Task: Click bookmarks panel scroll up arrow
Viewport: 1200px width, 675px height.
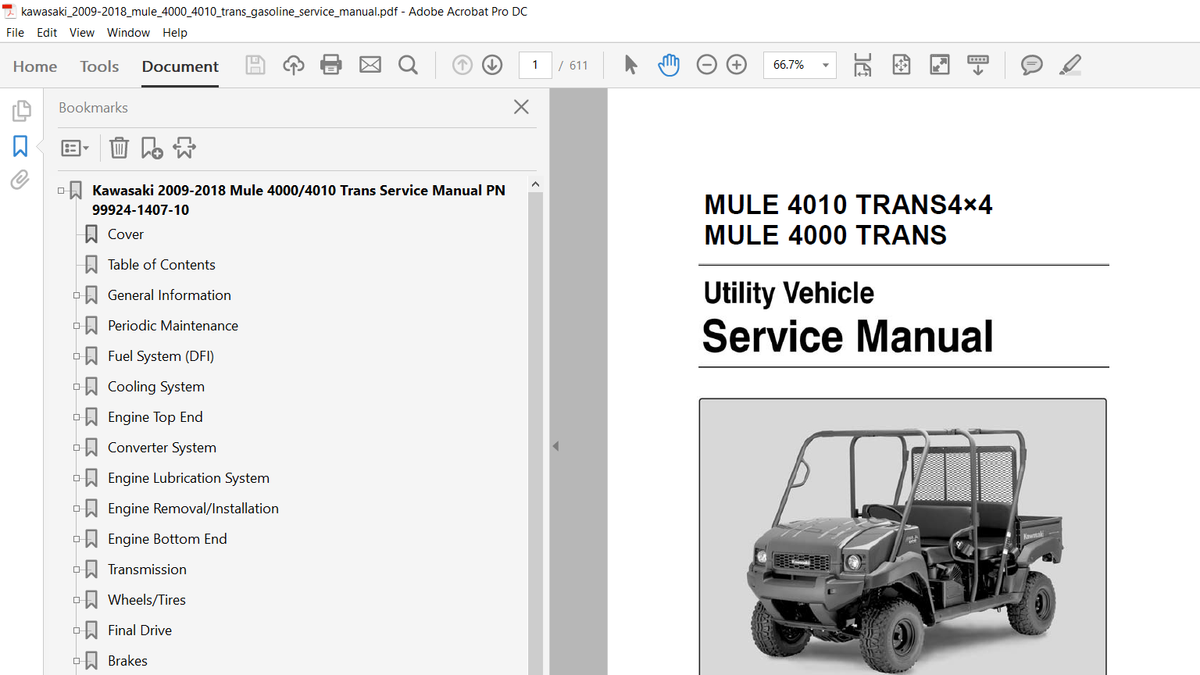Action: [x=534, y=184]
